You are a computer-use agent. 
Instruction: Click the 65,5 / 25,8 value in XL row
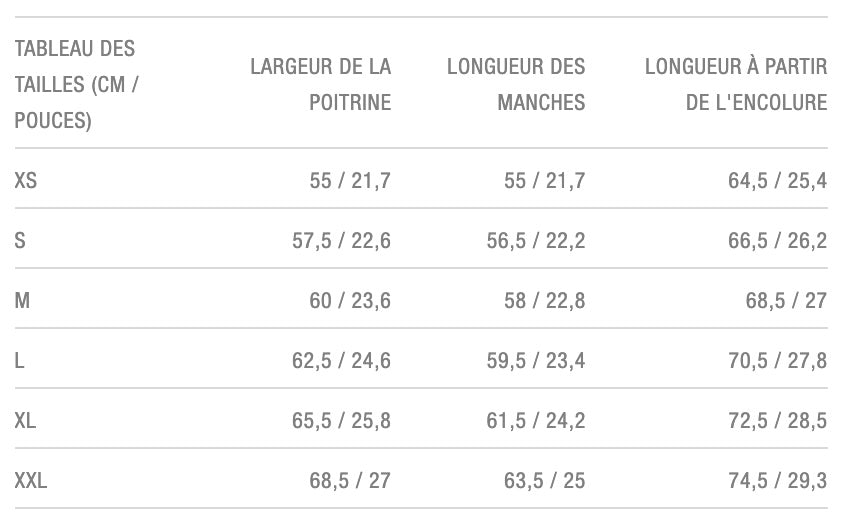coord(341,420)
